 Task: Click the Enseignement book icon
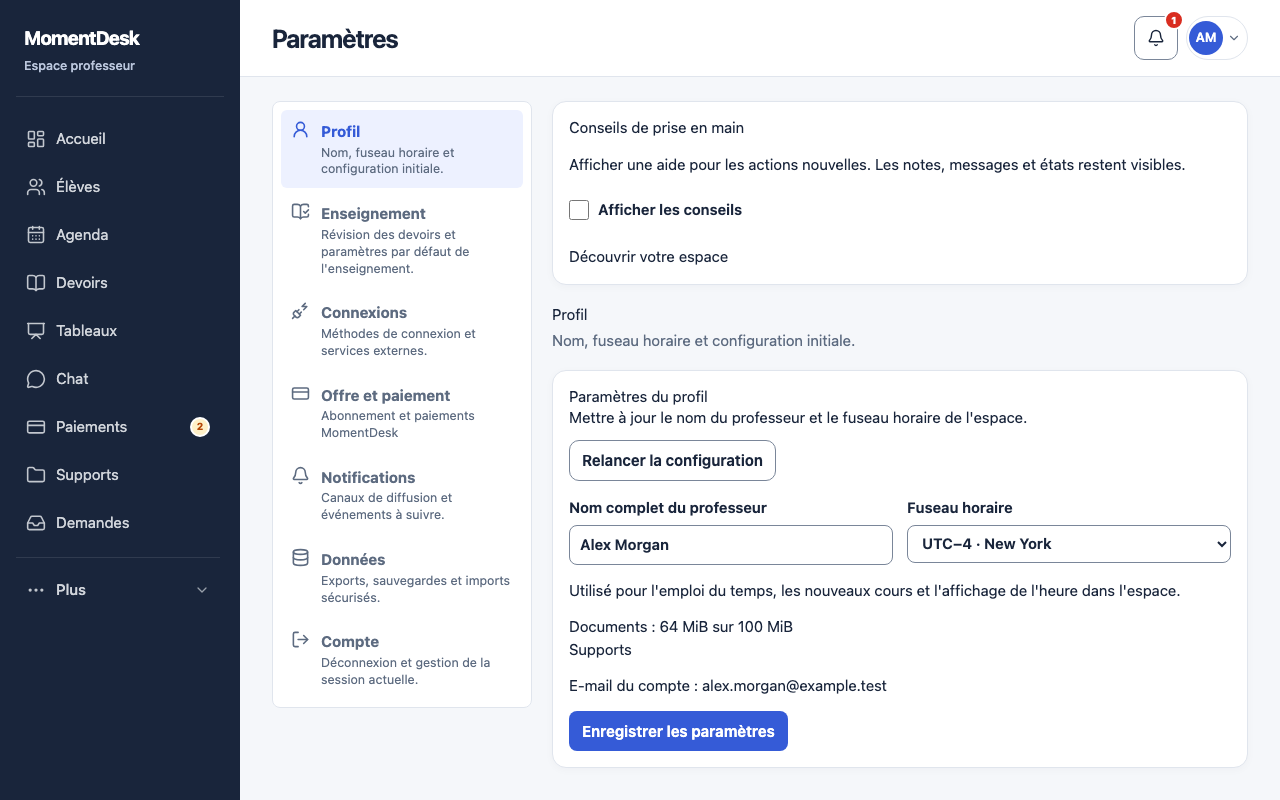(300, 212)
